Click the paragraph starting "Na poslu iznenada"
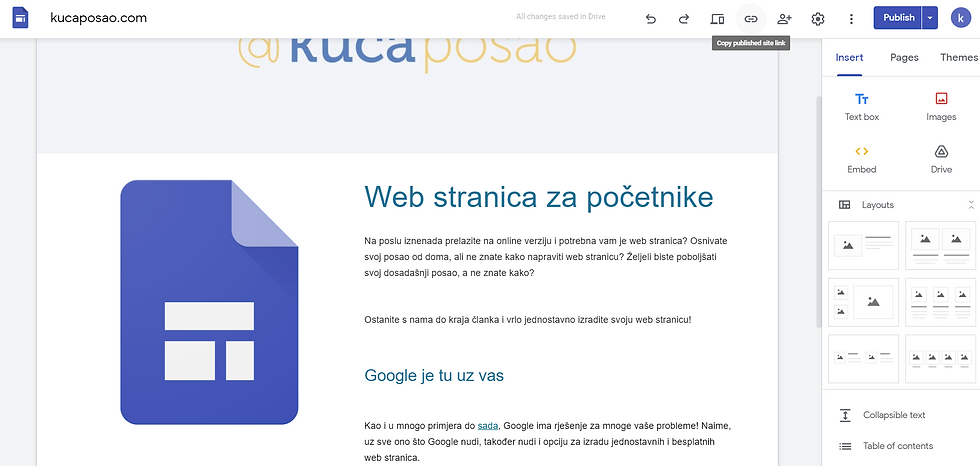Image resolution: width=980 pixels, height=466 pixels. [x=545, y=257]
